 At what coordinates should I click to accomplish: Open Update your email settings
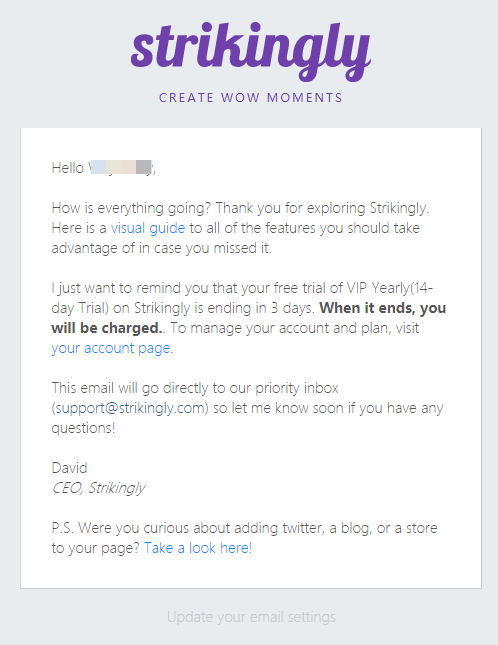(x=251, y=617)
